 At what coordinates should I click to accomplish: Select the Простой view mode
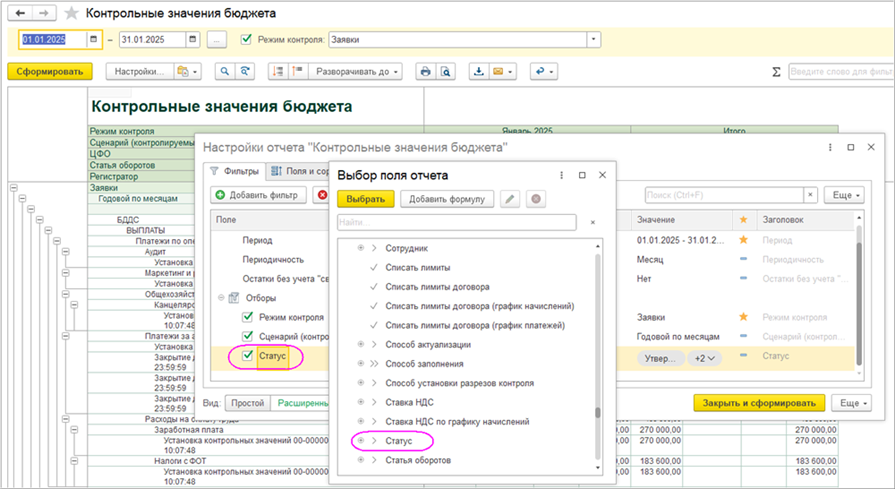248,403
